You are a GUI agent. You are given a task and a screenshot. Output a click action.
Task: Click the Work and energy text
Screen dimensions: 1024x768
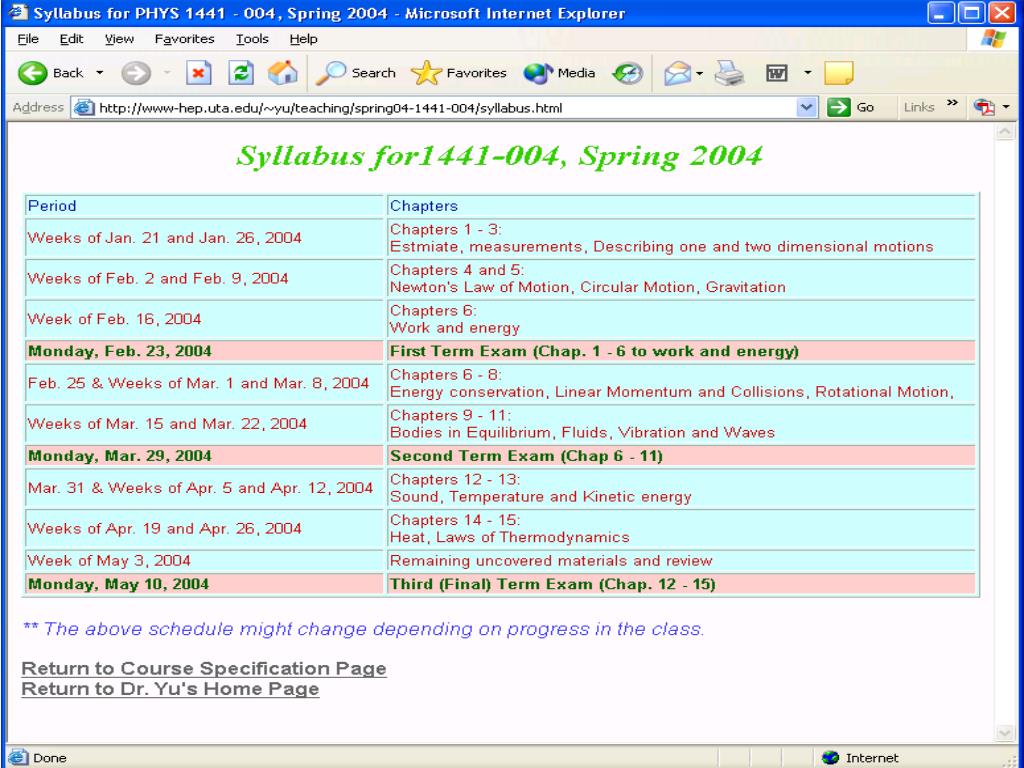tap(455, 328)
